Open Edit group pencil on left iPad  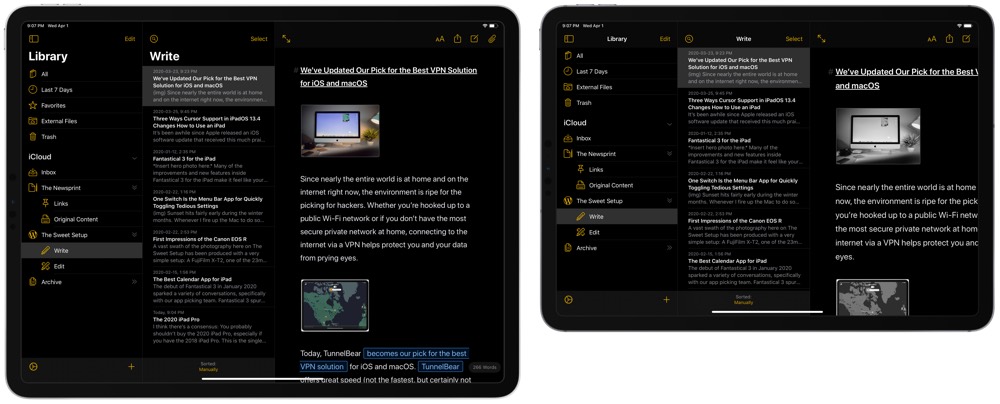click(82, 266)
